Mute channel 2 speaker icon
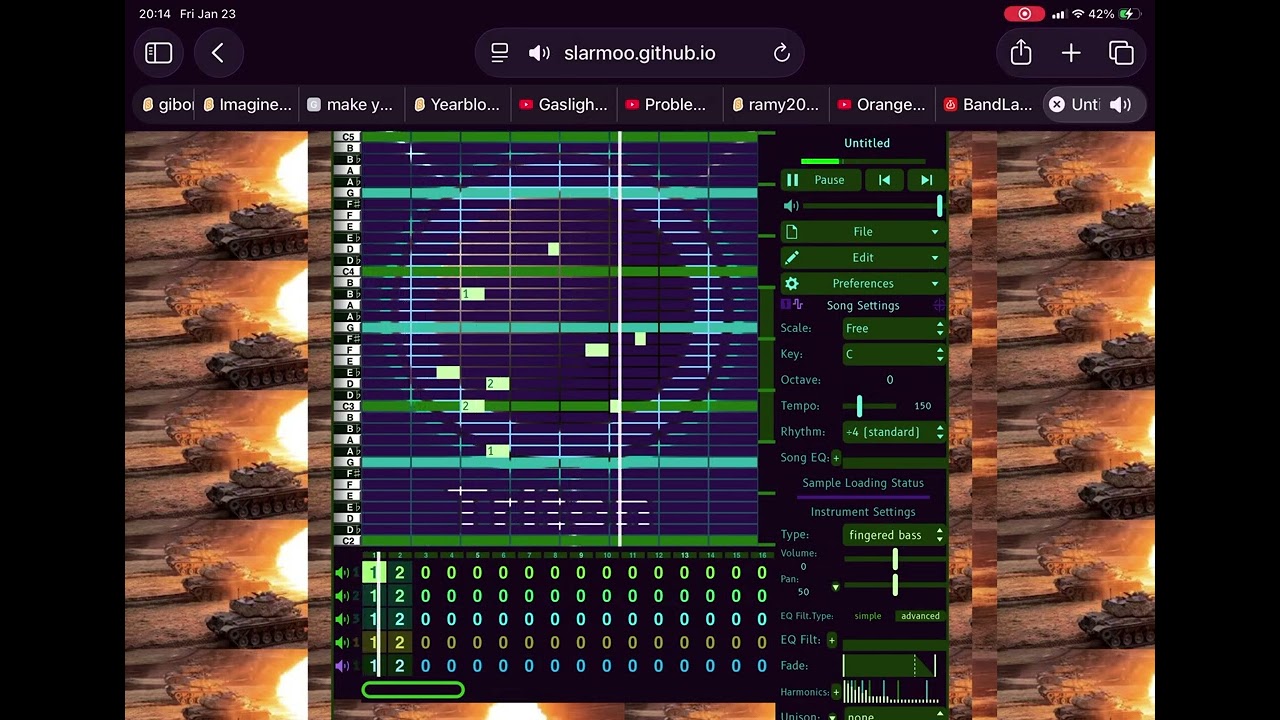This screenshot has width=1280, height=720. 342,596
